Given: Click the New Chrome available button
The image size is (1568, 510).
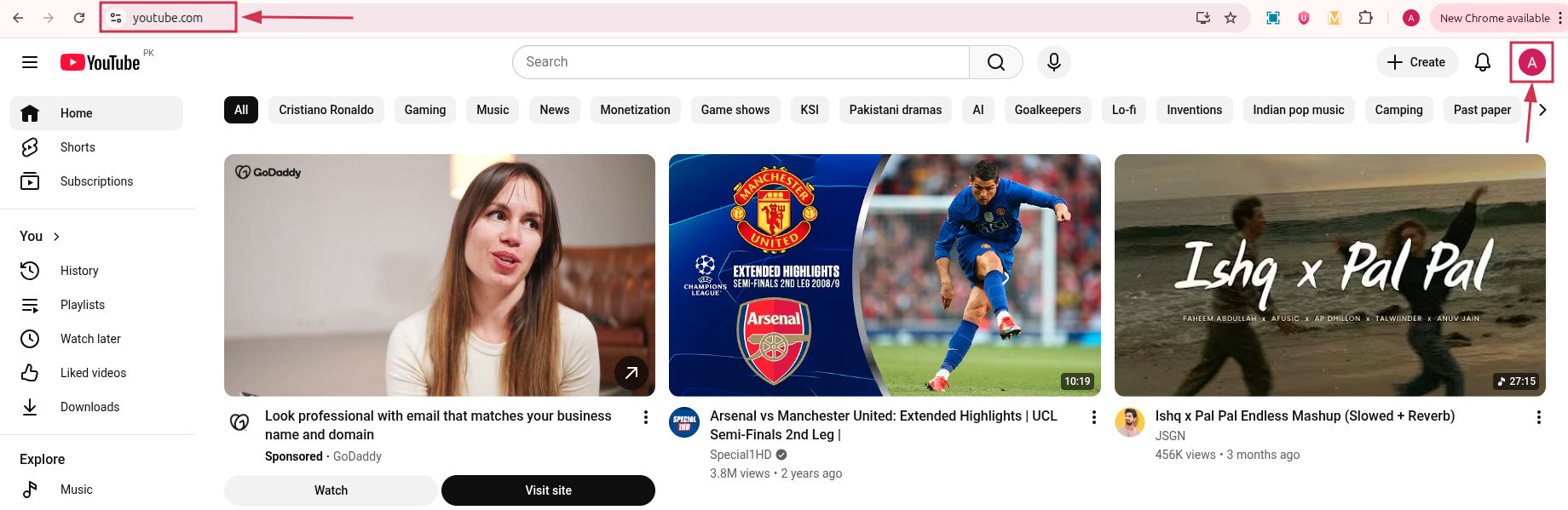Looking at the screenshot, I should click(x=1495, y=18).
